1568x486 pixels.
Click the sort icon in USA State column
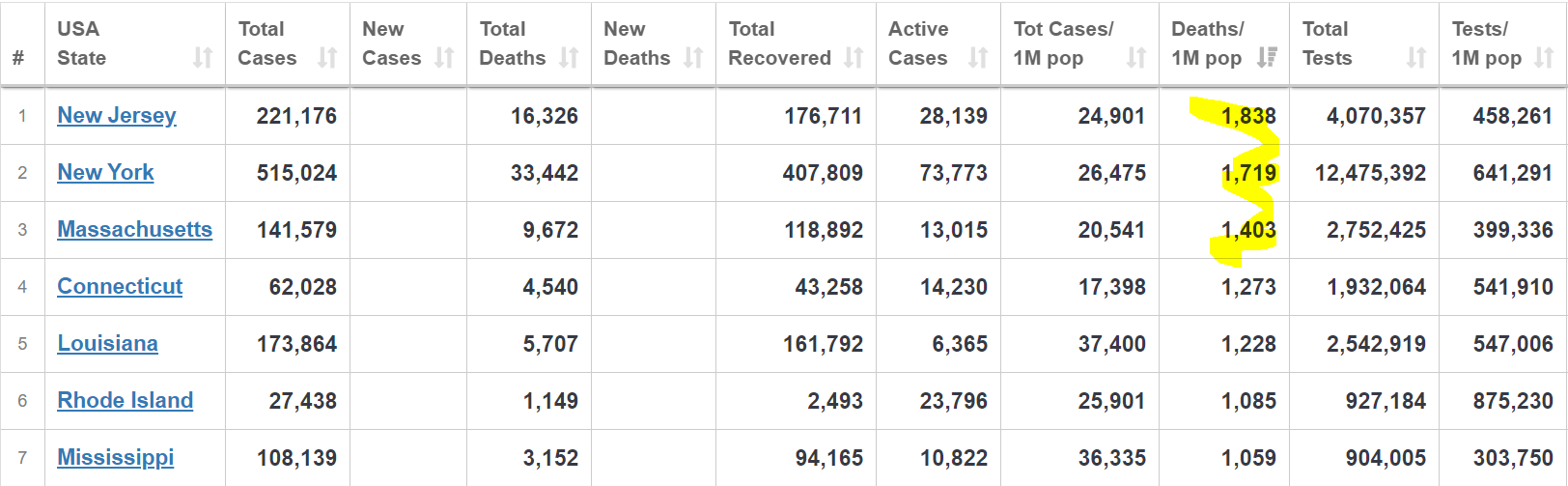tap(203, 58)
